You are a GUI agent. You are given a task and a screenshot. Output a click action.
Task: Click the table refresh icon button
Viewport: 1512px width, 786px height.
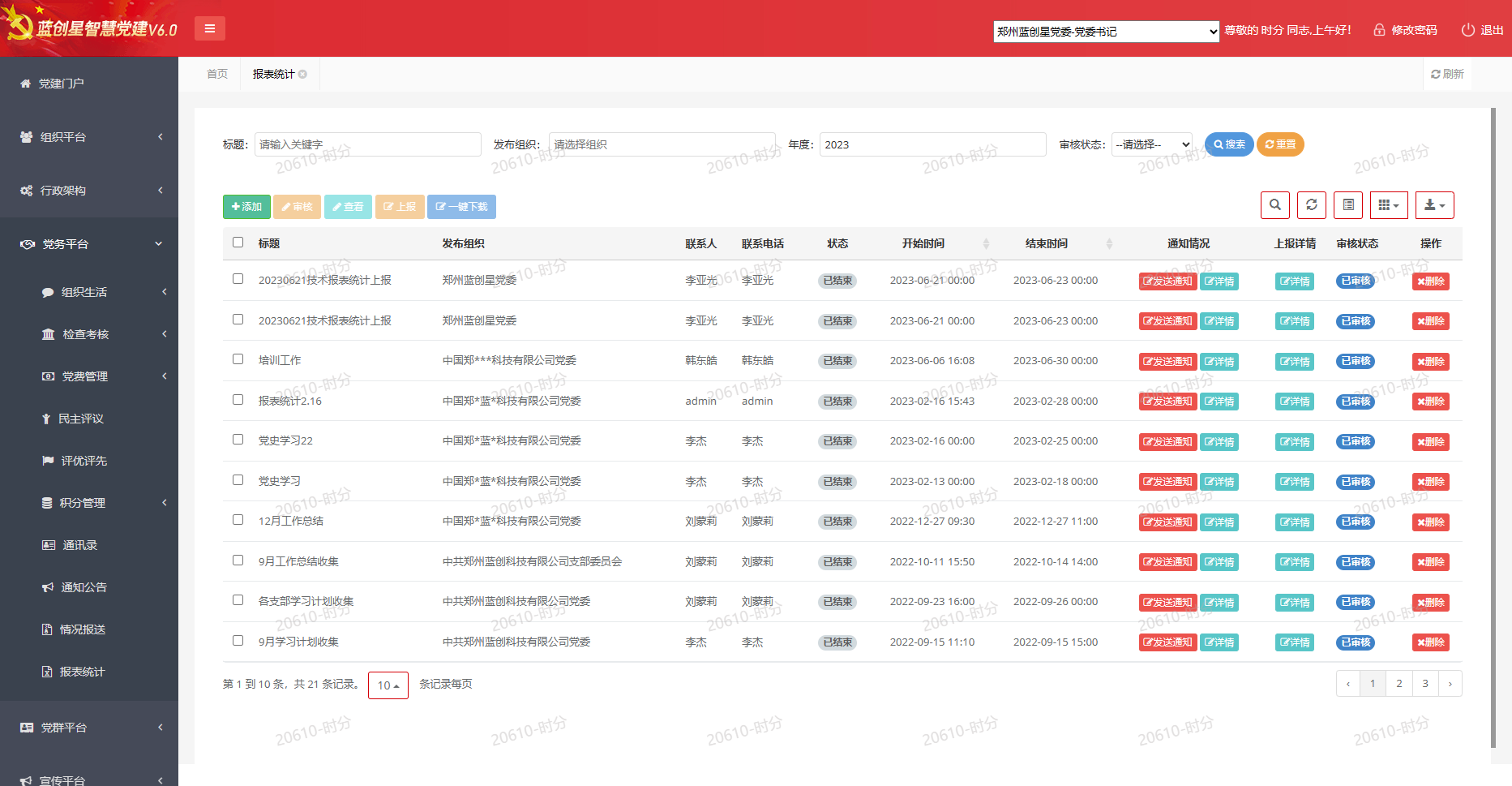click(1311, 205)
